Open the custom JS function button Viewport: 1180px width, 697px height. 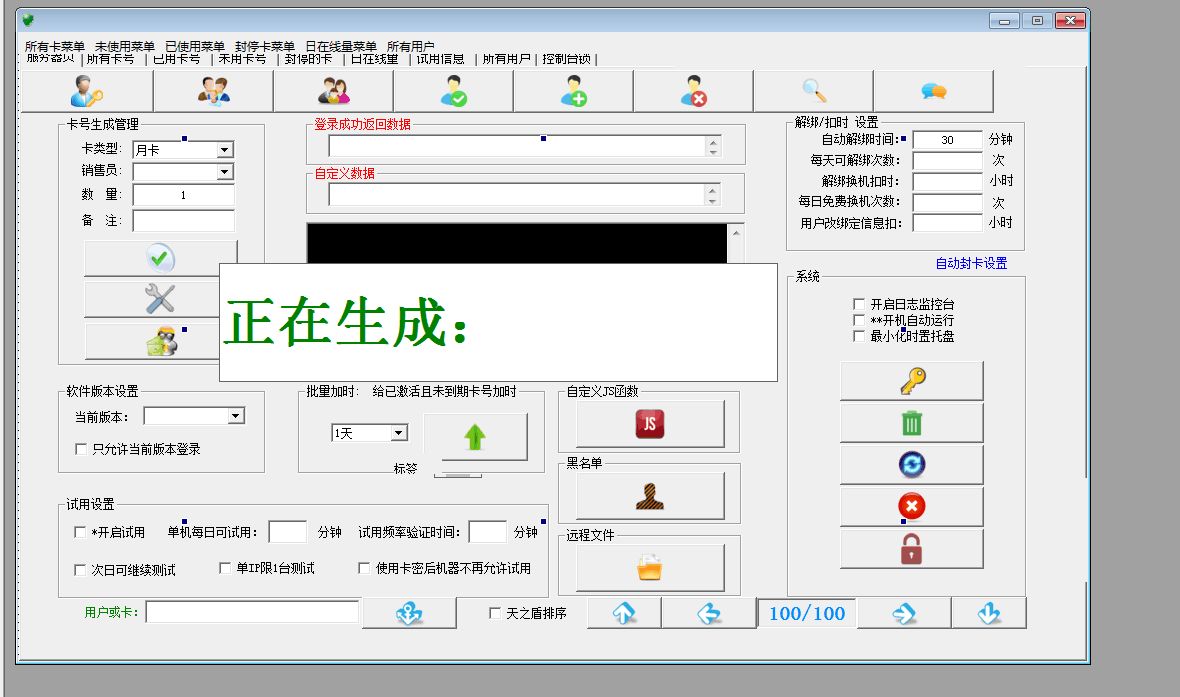(649, 424)
